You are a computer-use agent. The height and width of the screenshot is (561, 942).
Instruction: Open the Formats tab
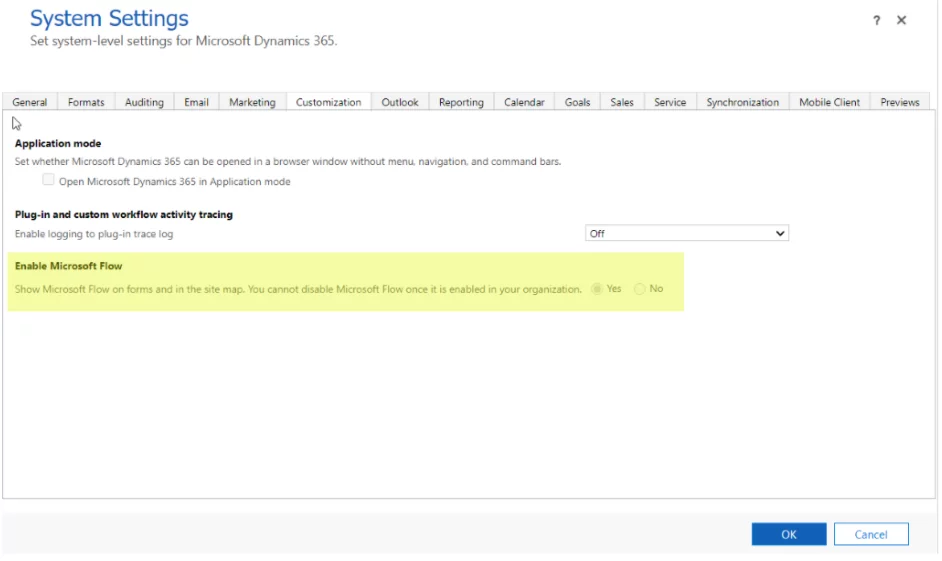click(86, 102)
